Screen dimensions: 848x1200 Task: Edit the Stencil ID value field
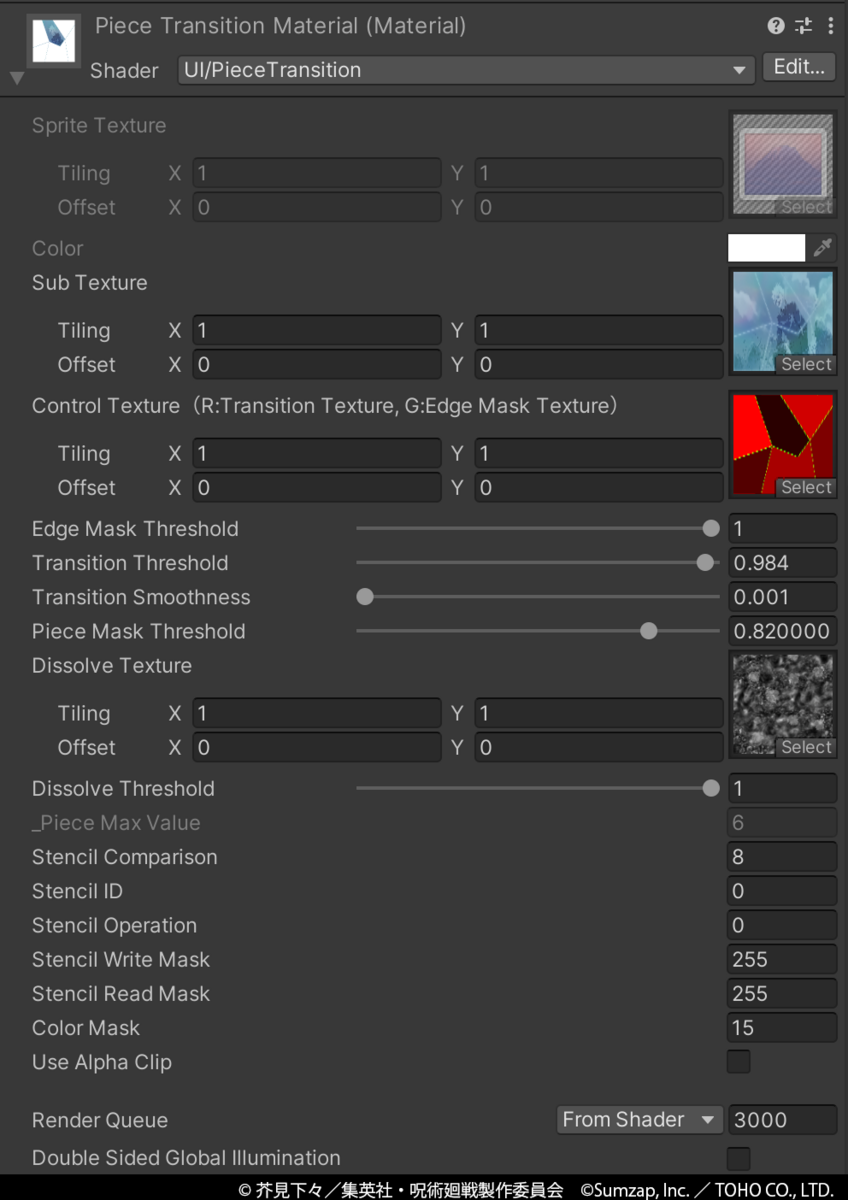tap(782, 891)
